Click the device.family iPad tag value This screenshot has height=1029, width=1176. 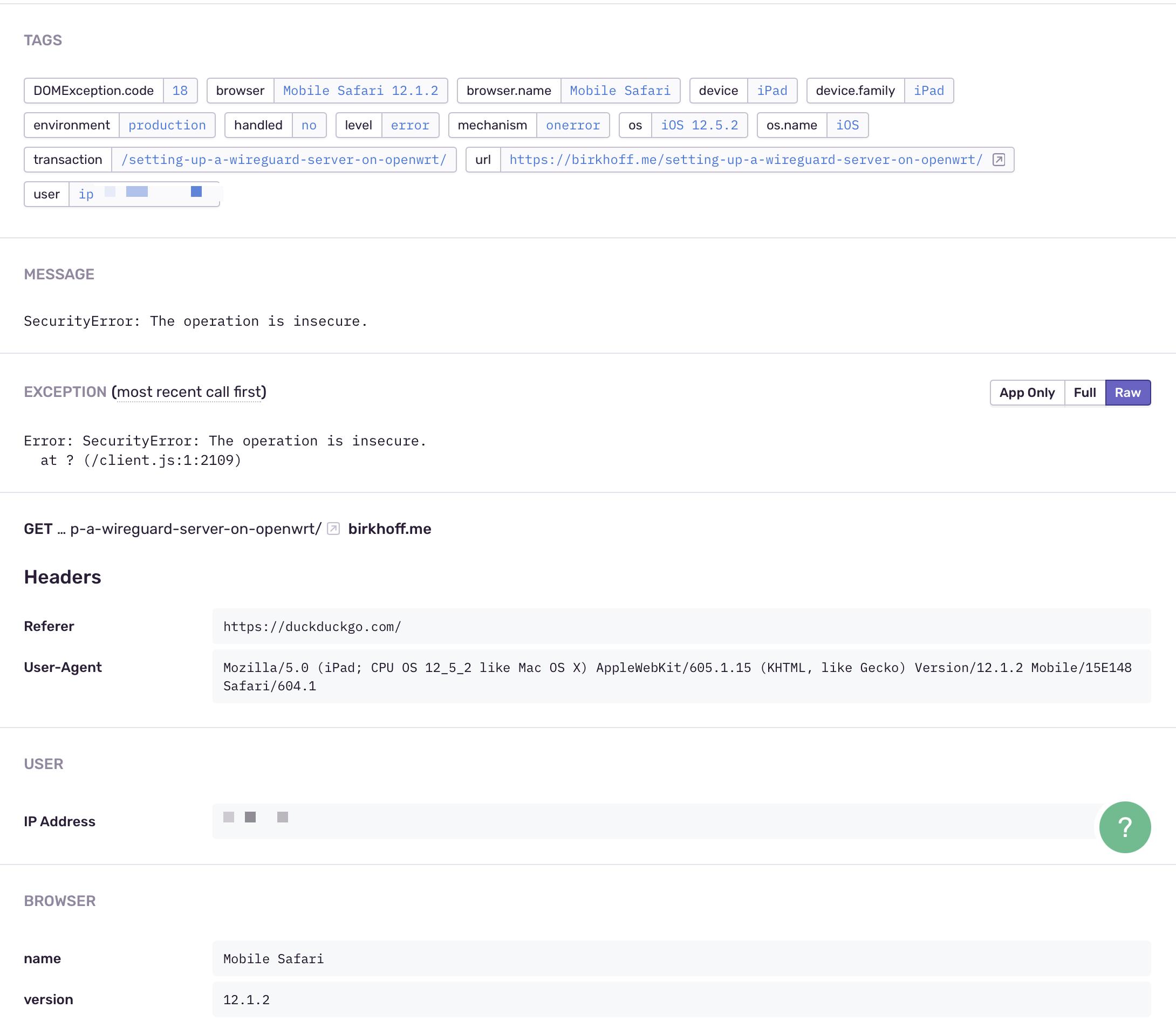928,91
